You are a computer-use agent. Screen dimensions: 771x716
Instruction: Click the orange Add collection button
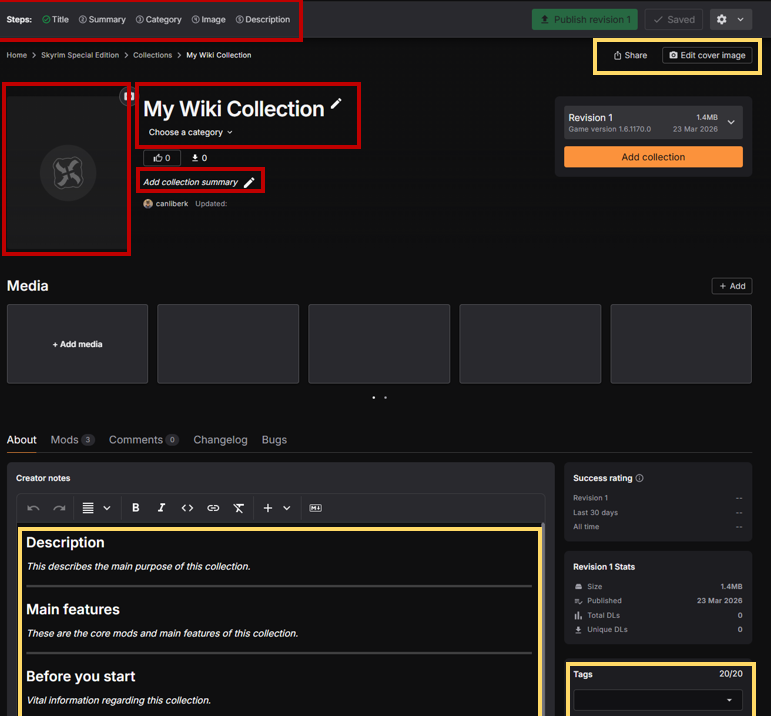click(x=653, y=157)
